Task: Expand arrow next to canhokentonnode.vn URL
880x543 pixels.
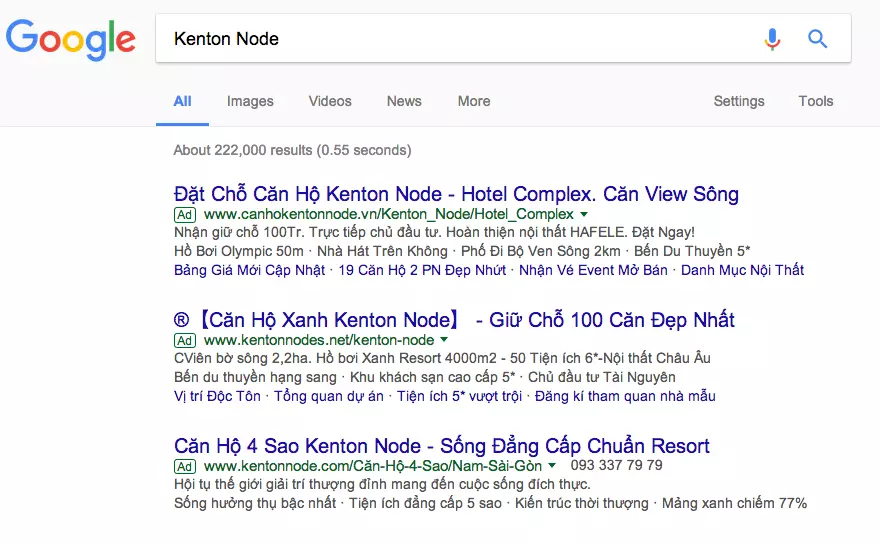Action: tap(584, 214)
